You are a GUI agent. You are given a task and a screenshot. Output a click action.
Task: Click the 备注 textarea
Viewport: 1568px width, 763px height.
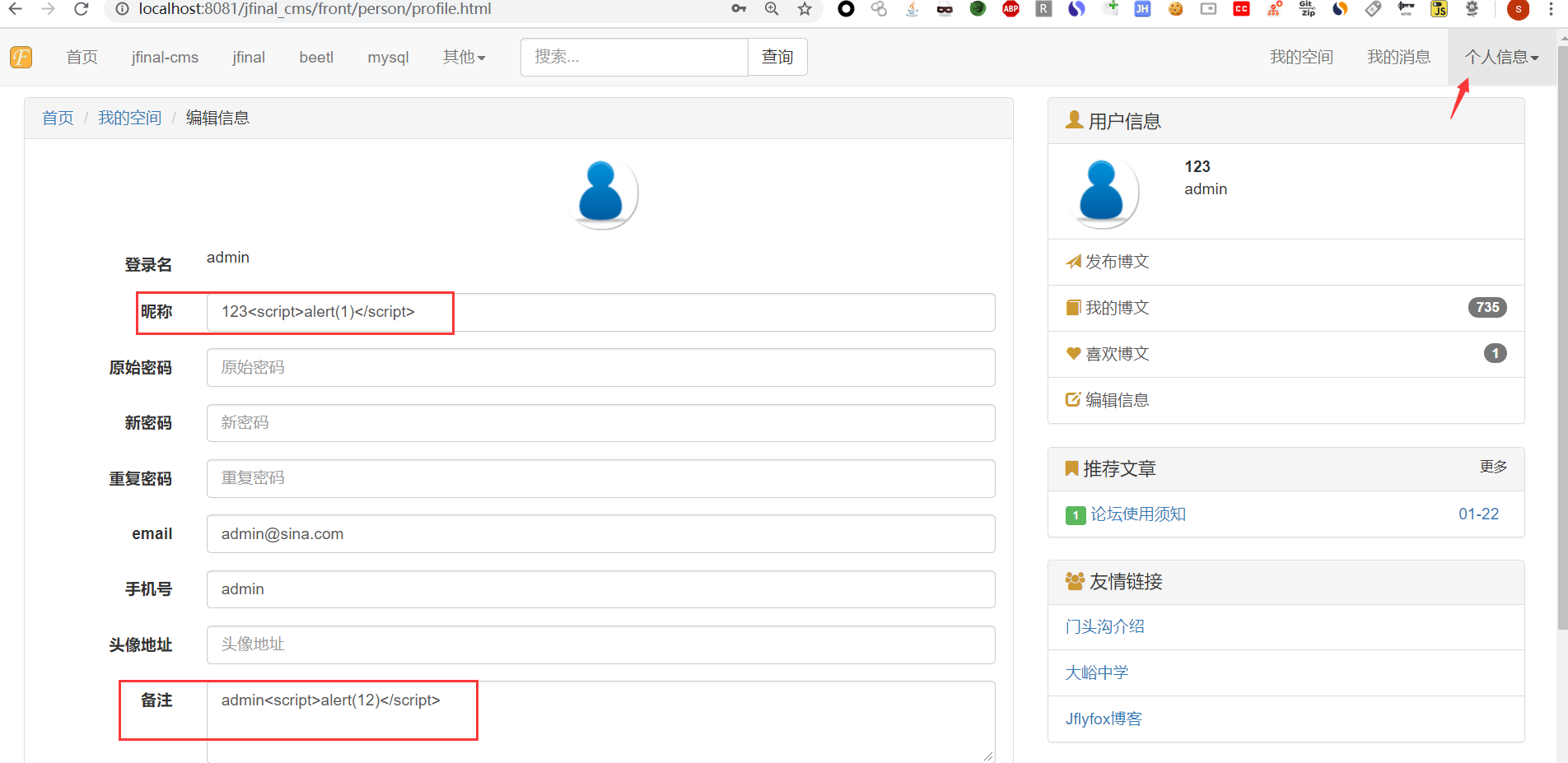coord(600,722)
